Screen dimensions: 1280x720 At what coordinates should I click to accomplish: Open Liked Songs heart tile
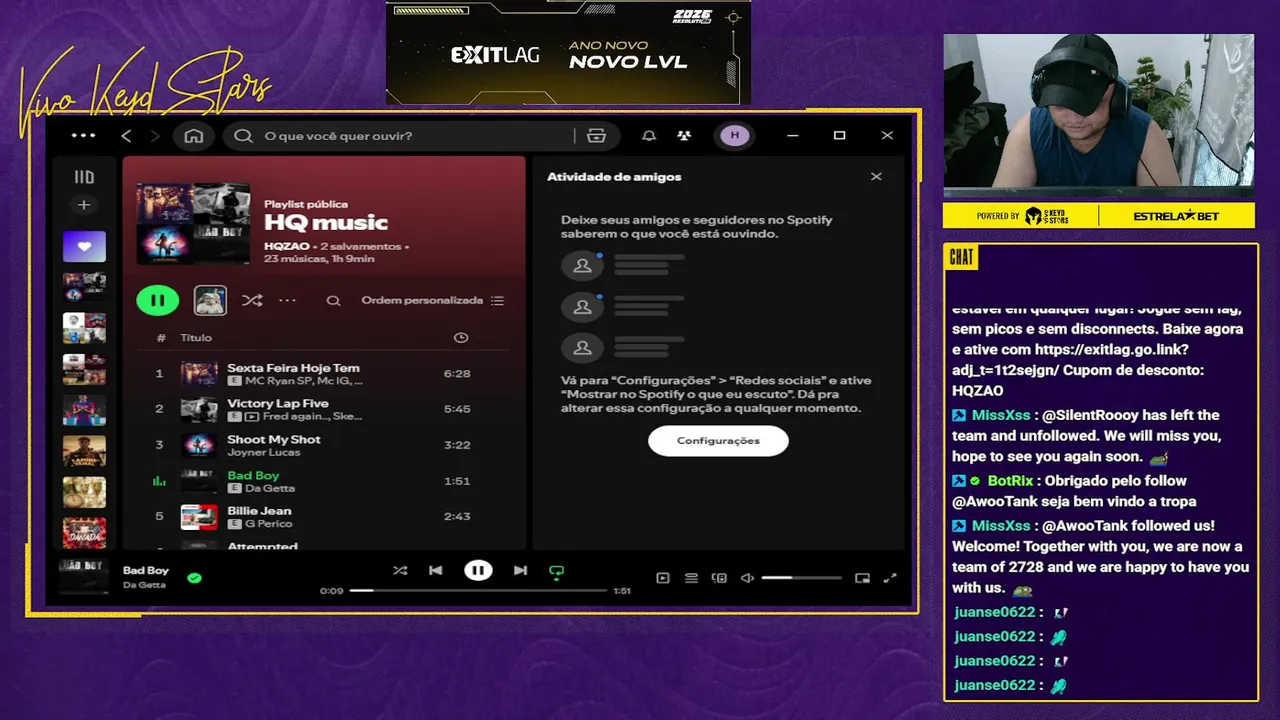pos(84,246)
